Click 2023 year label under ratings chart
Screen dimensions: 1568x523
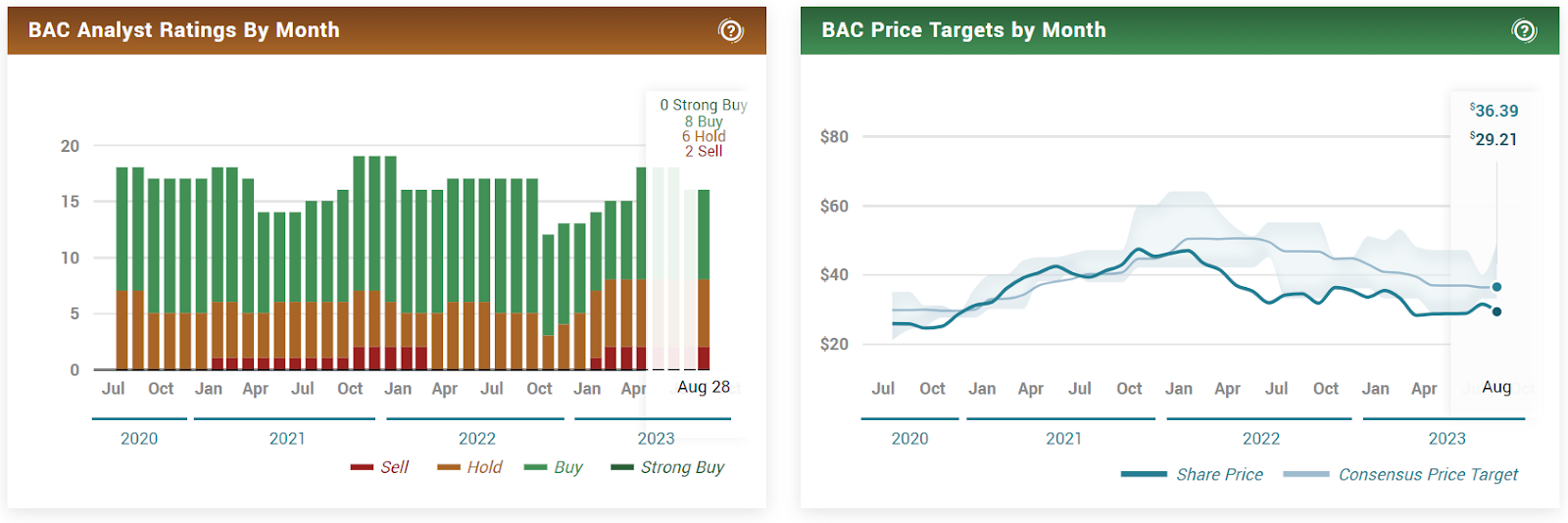point(656,439)
